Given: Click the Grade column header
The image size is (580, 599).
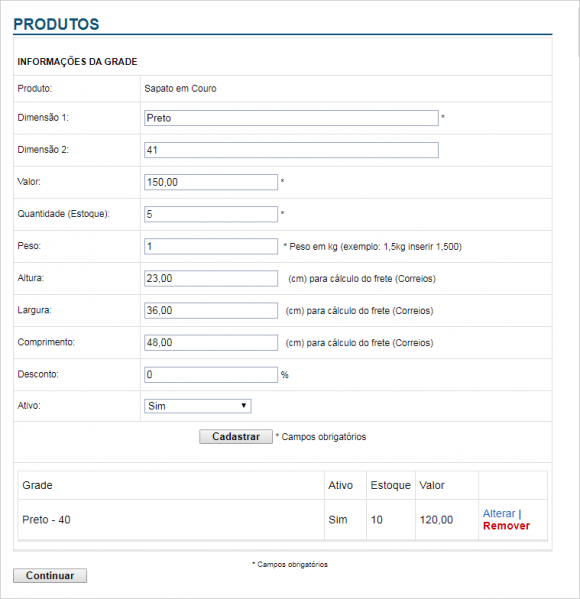Looking at the screenshot, I should (37, 485).
